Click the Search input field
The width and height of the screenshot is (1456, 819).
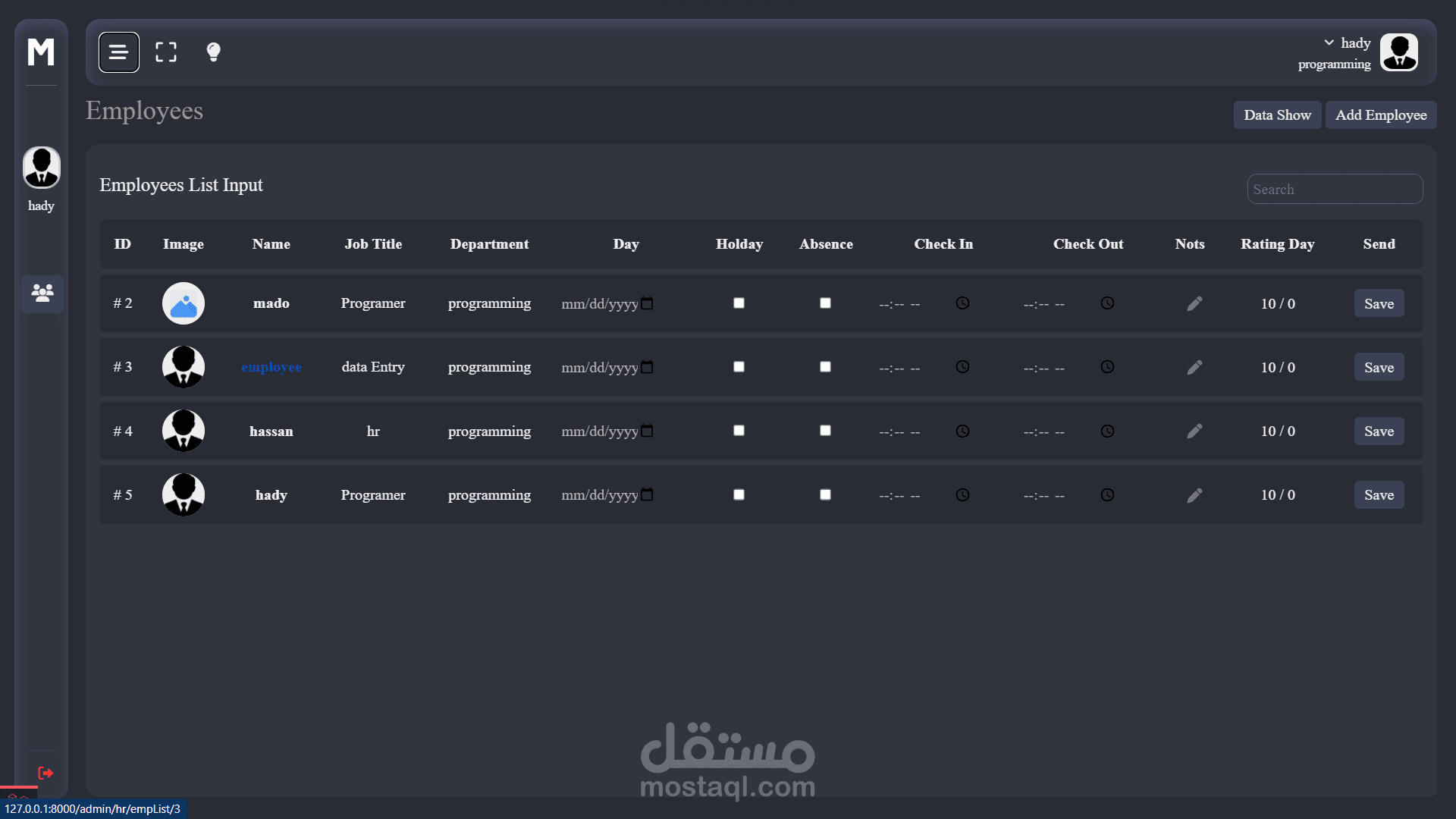(1334, 190)
